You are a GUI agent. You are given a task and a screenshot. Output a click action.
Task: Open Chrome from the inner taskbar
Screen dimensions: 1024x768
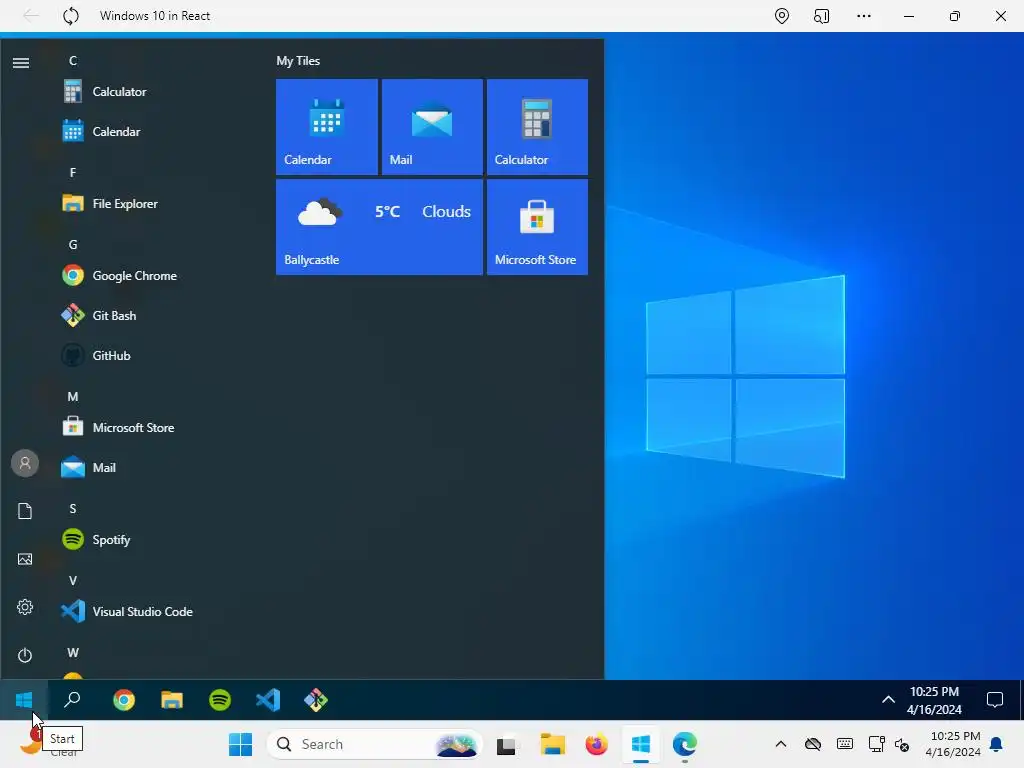click(124, 700)
